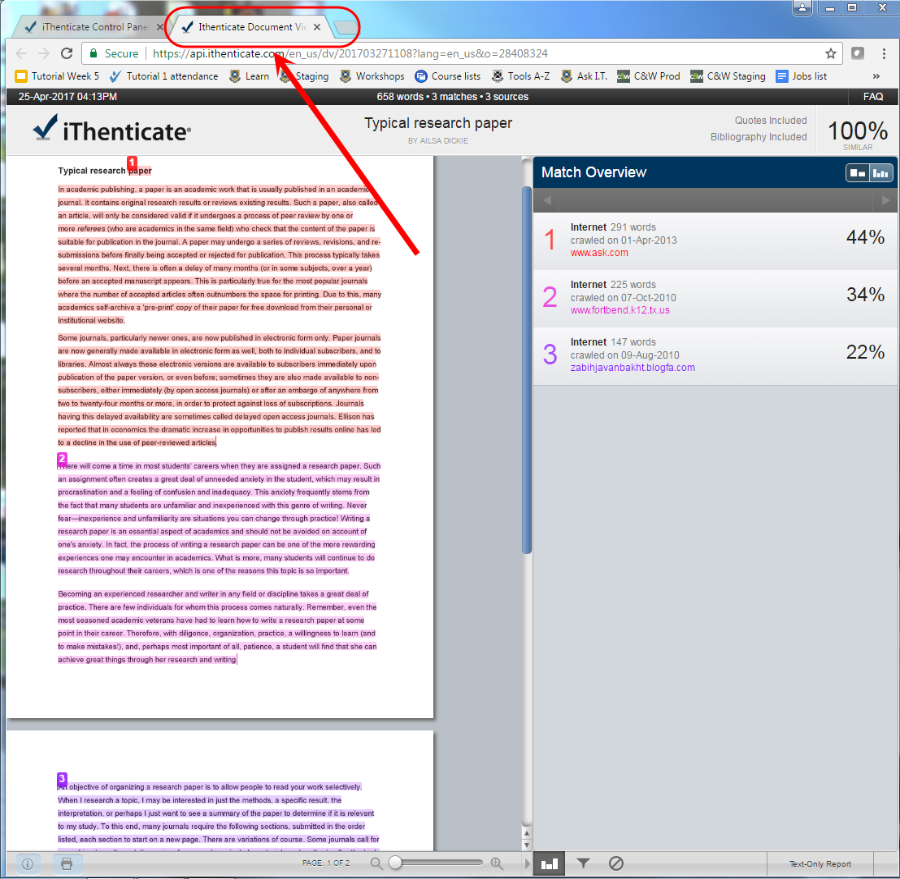Zoom in with the magnifier plus

tap(496, 863)
